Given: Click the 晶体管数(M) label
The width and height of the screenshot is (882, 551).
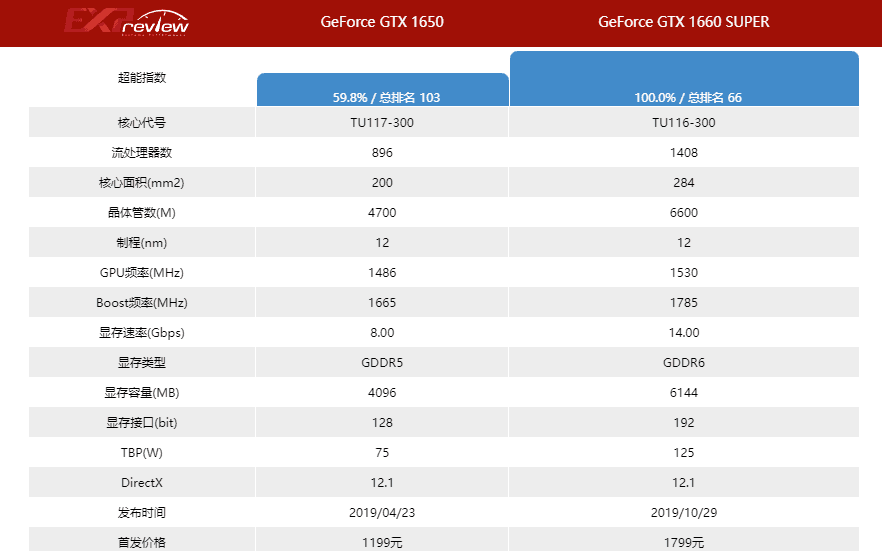Looking at the screenshot, I should click(x=142, y=213).
